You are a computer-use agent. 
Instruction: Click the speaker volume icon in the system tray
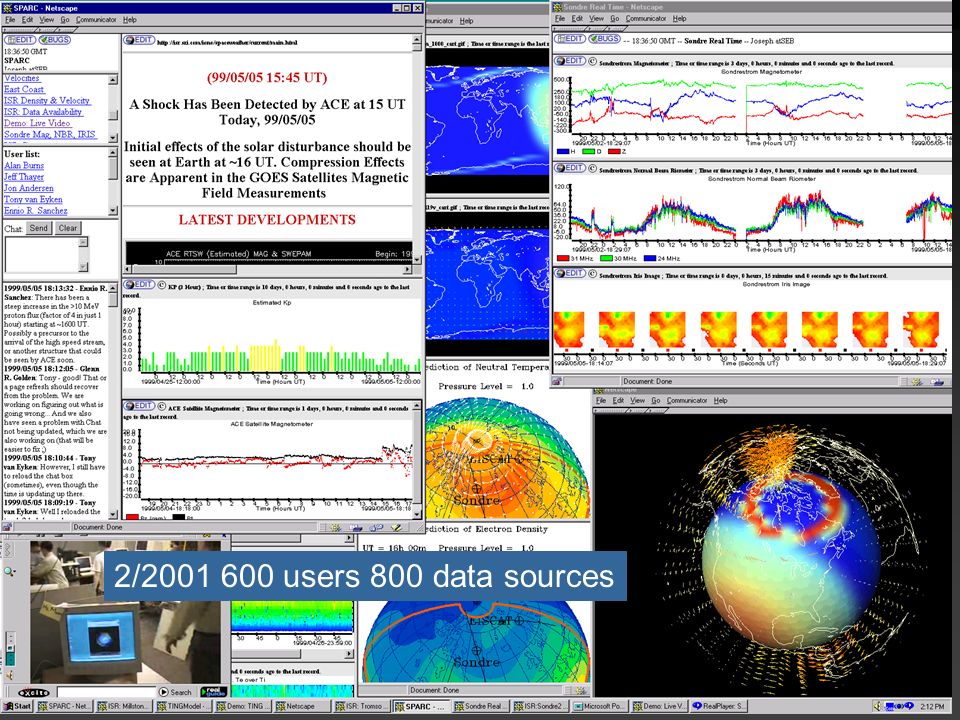pos(877,706)
